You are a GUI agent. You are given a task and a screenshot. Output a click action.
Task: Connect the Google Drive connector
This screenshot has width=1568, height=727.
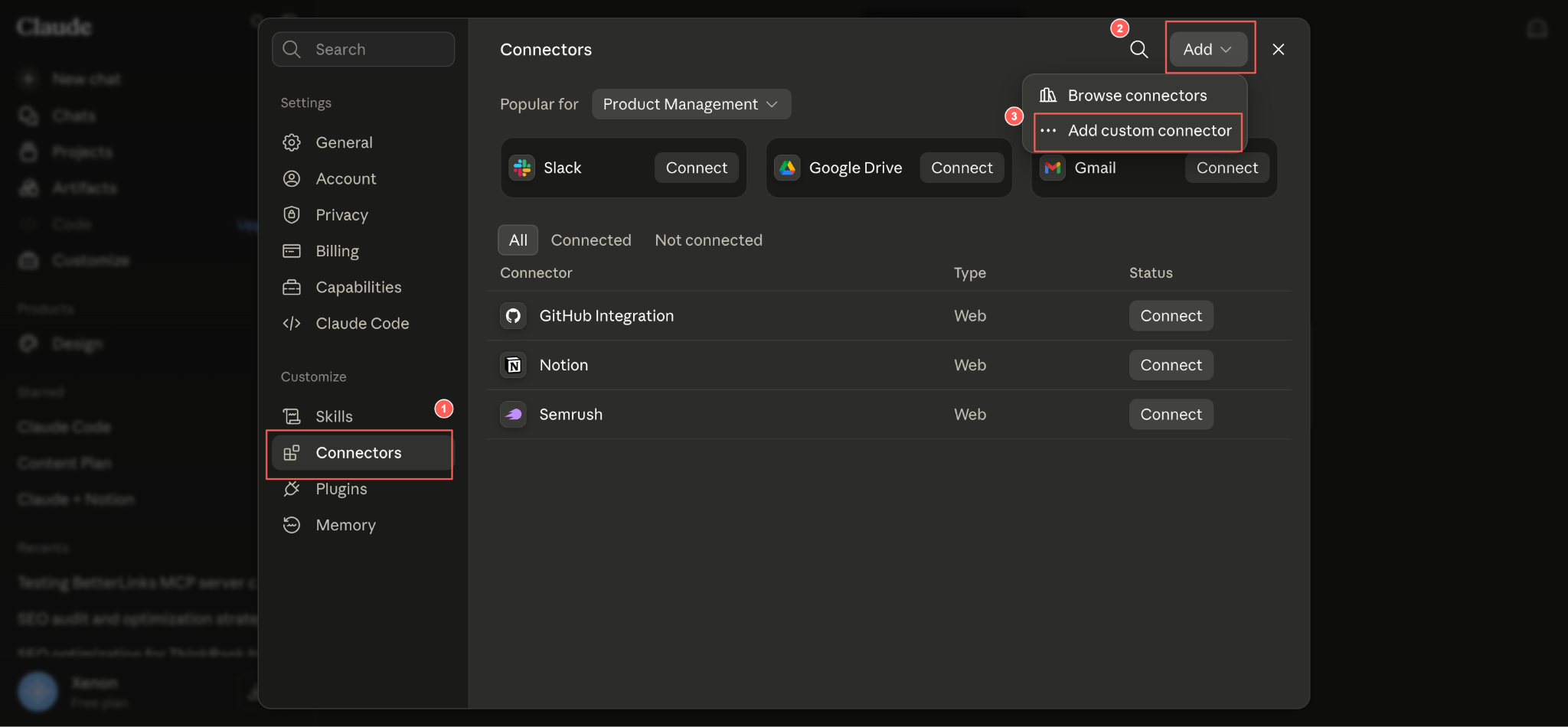click(x=962, y=168)
